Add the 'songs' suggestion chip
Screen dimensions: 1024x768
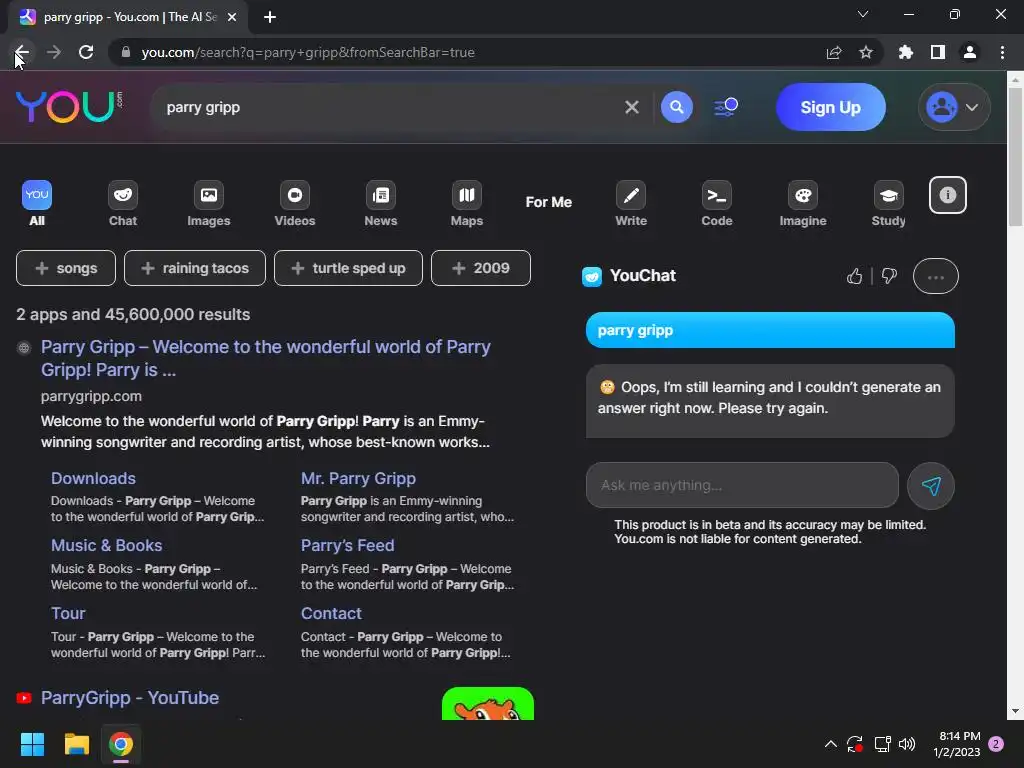66,268
